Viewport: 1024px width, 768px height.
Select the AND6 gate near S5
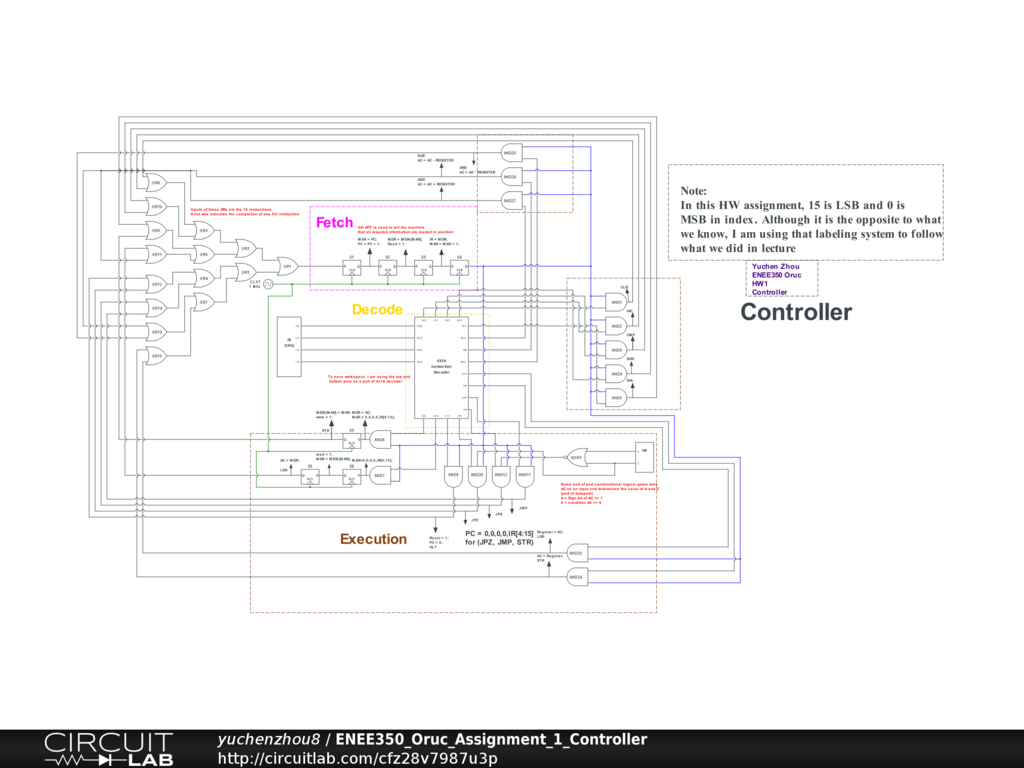[379, 439]
